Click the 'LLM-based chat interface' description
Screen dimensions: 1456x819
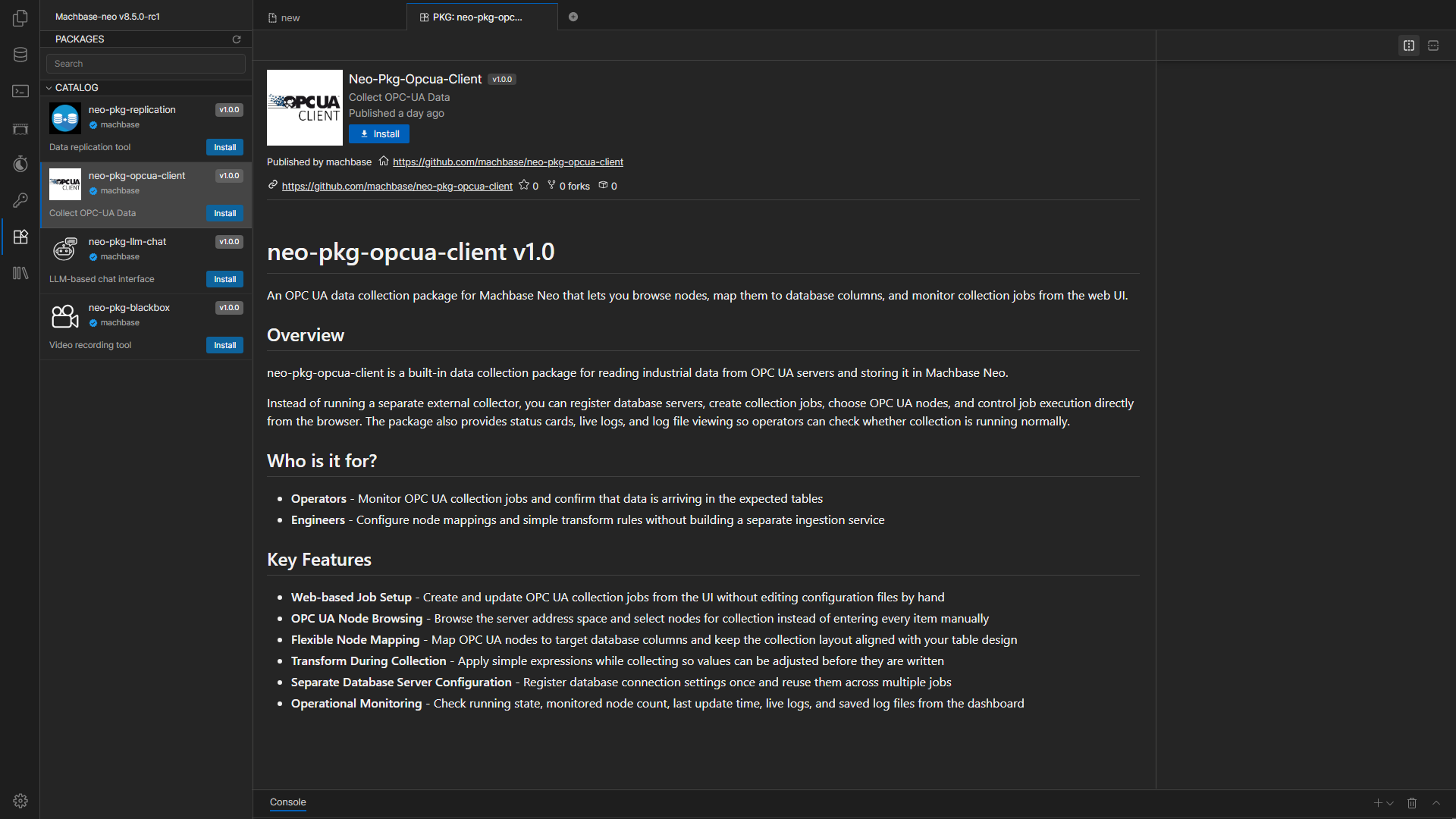[x=102, y=279]
